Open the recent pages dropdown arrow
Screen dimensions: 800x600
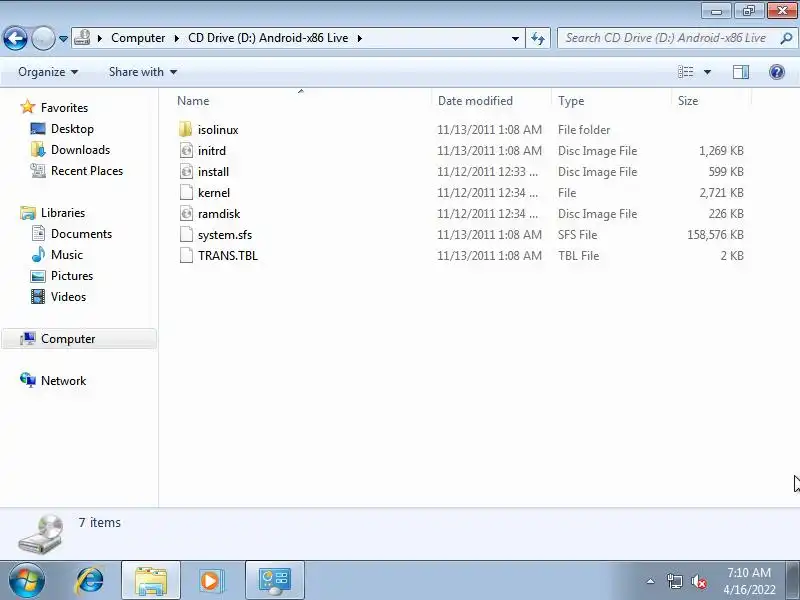click(x=63, y=39)
